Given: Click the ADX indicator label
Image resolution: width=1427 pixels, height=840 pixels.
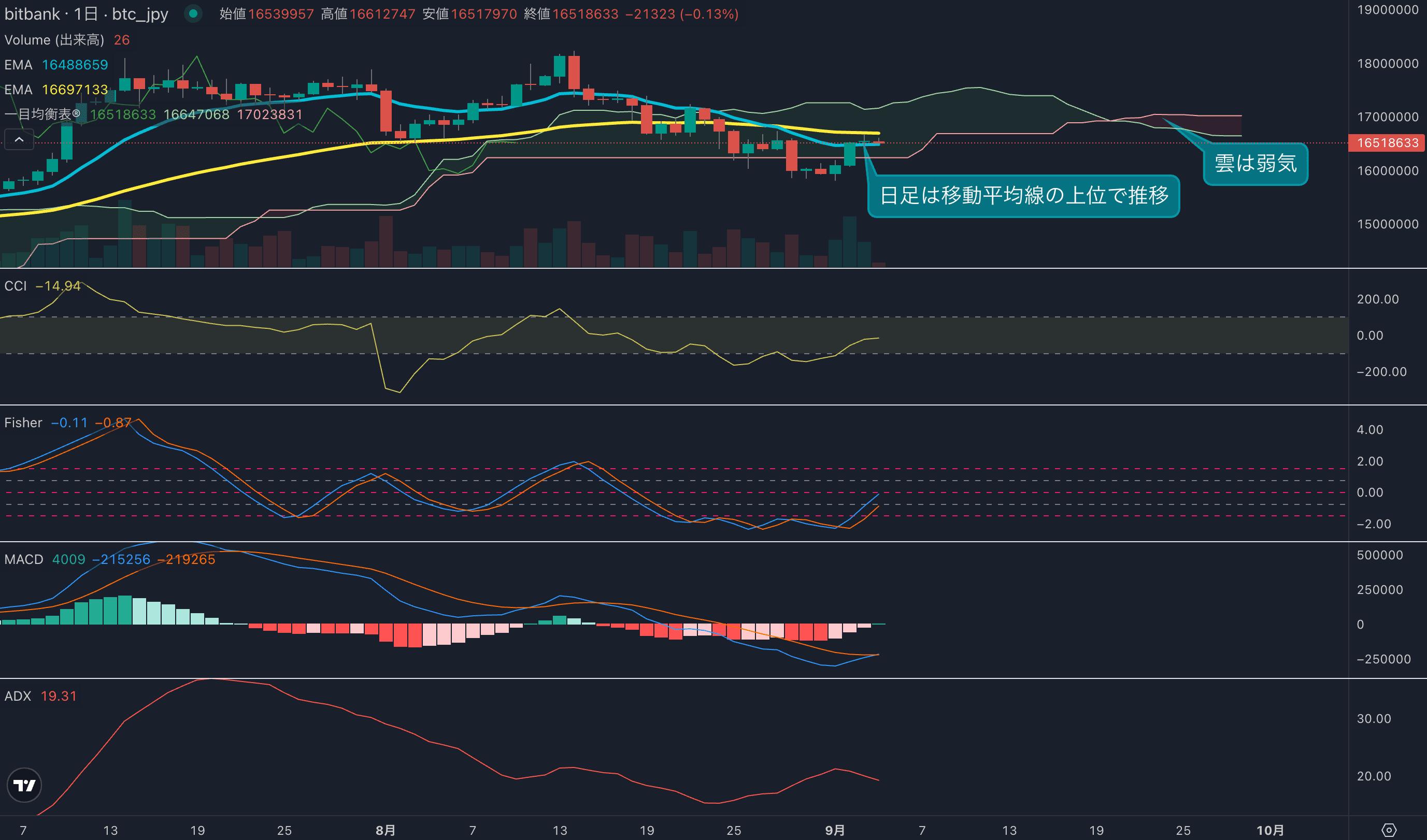Looking at the screenshot, I should [x=18, y=696].
